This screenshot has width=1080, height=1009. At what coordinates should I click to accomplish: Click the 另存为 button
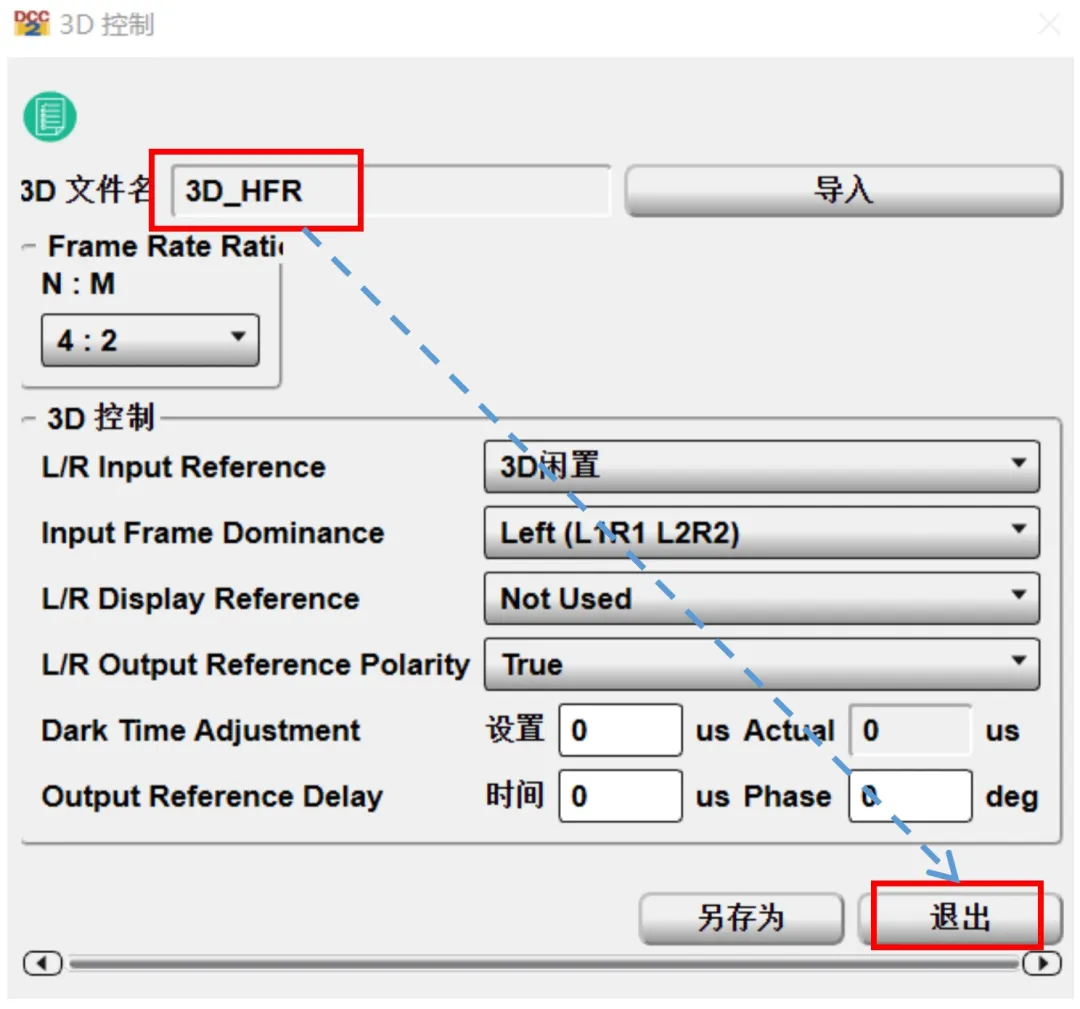click(740, 917)
